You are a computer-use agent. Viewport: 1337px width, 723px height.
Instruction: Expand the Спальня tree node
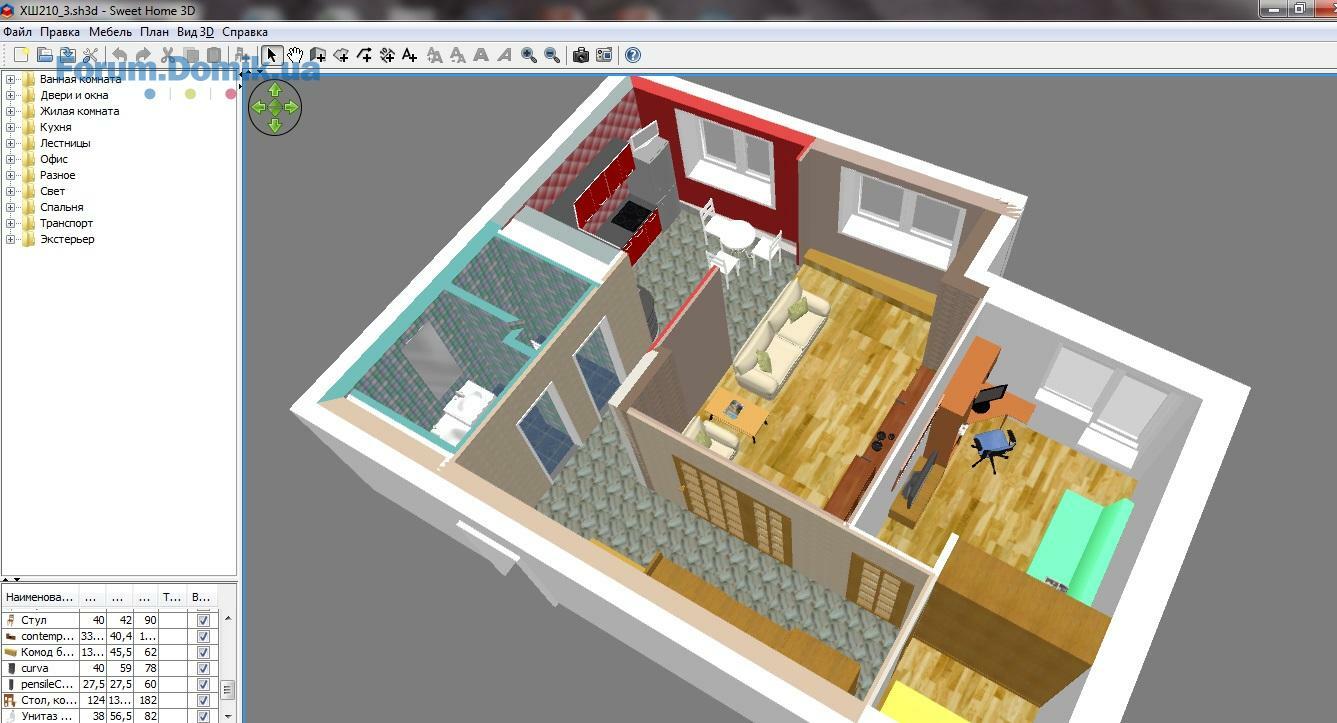click(11, 207)
